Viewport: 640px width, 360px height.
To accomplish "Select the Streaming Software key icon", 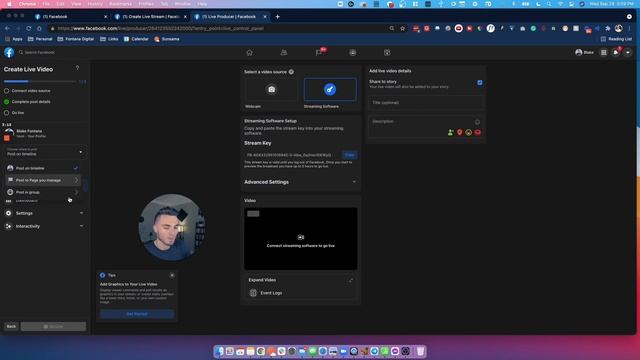I will coord(330,89).
